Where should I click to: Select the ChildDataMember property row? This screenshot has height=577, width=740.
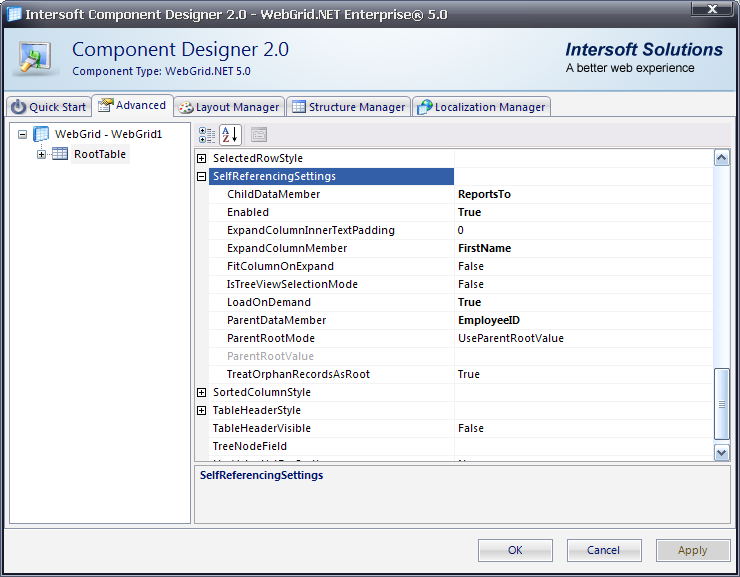pos(331,194)
